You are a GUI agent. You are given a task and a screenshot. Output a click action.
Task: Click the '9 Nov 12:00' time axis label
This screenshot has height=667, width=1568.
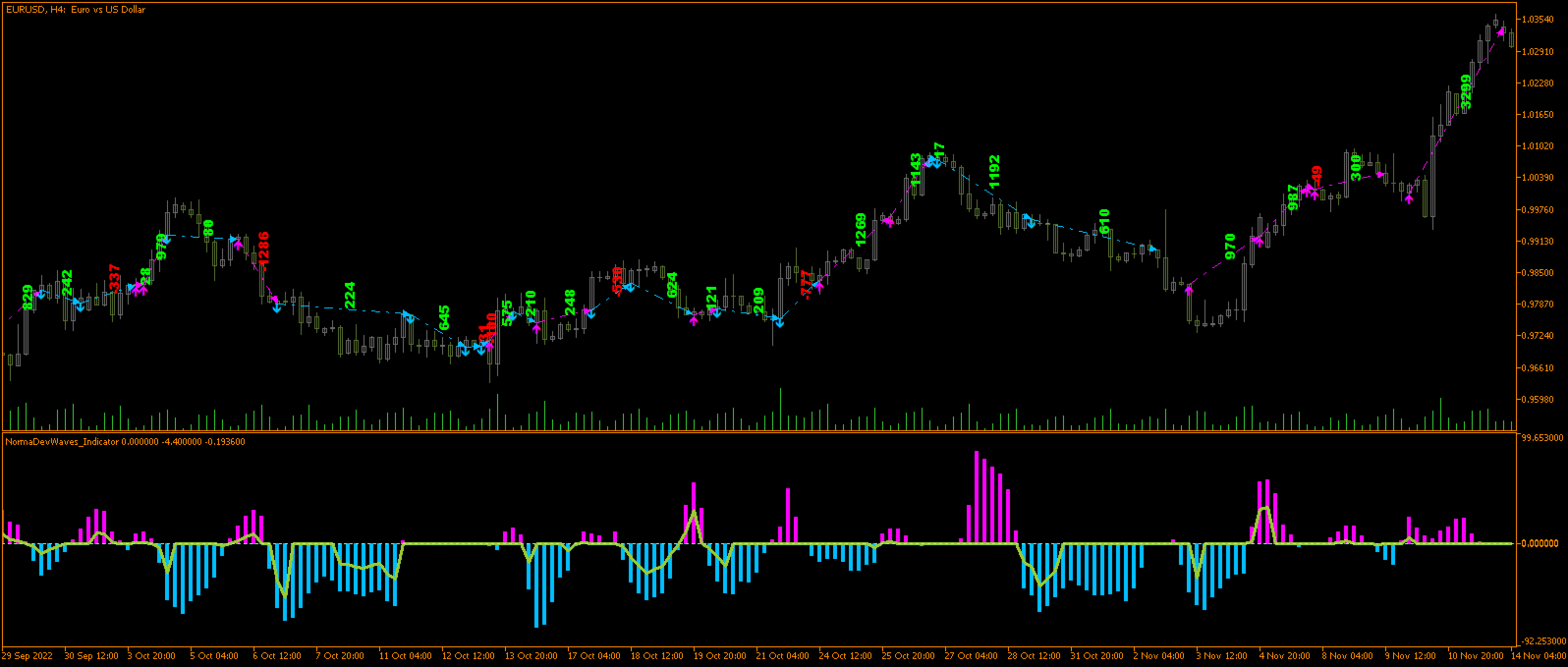(x=1411, y=655)
